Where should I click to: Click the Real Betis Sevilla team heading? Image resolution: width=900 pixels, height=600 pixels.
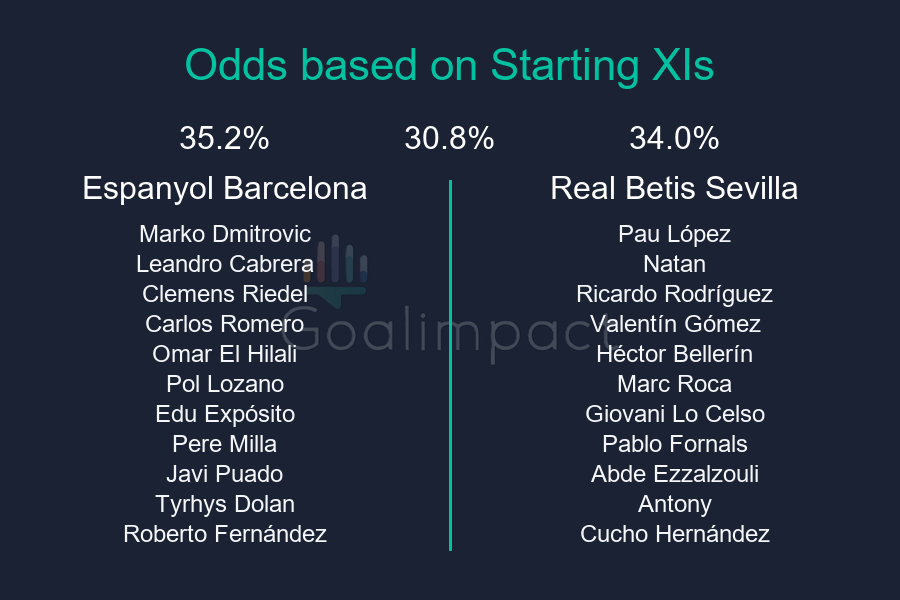[x=674, y=188]
